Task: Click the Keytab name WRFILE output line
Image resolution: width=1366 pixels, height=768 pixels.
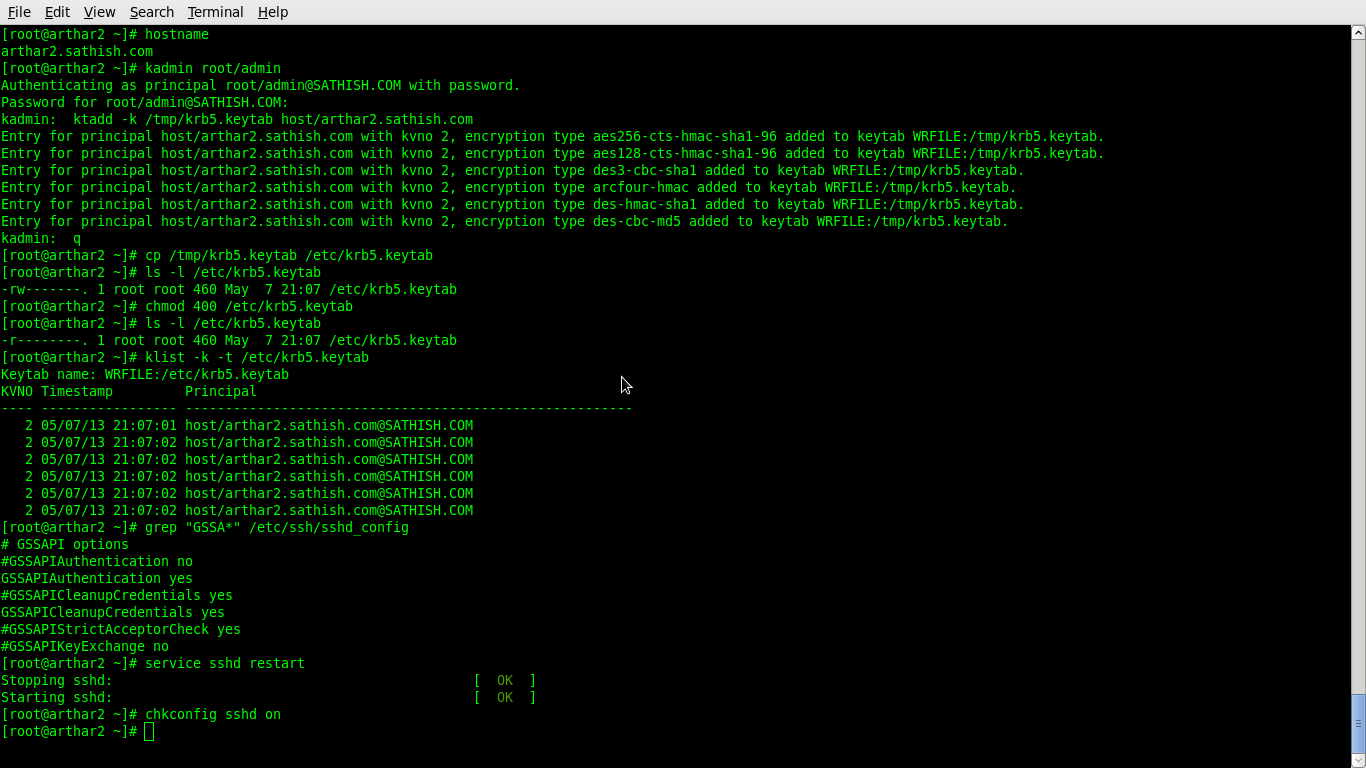Action: pos(144,374)
